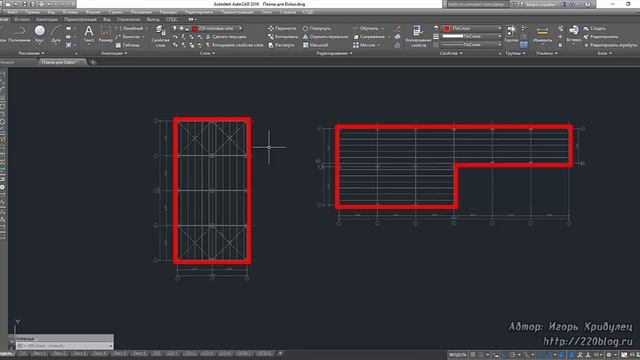
Task: Expand the Свойства panel
Action: (x=451, y=53)
